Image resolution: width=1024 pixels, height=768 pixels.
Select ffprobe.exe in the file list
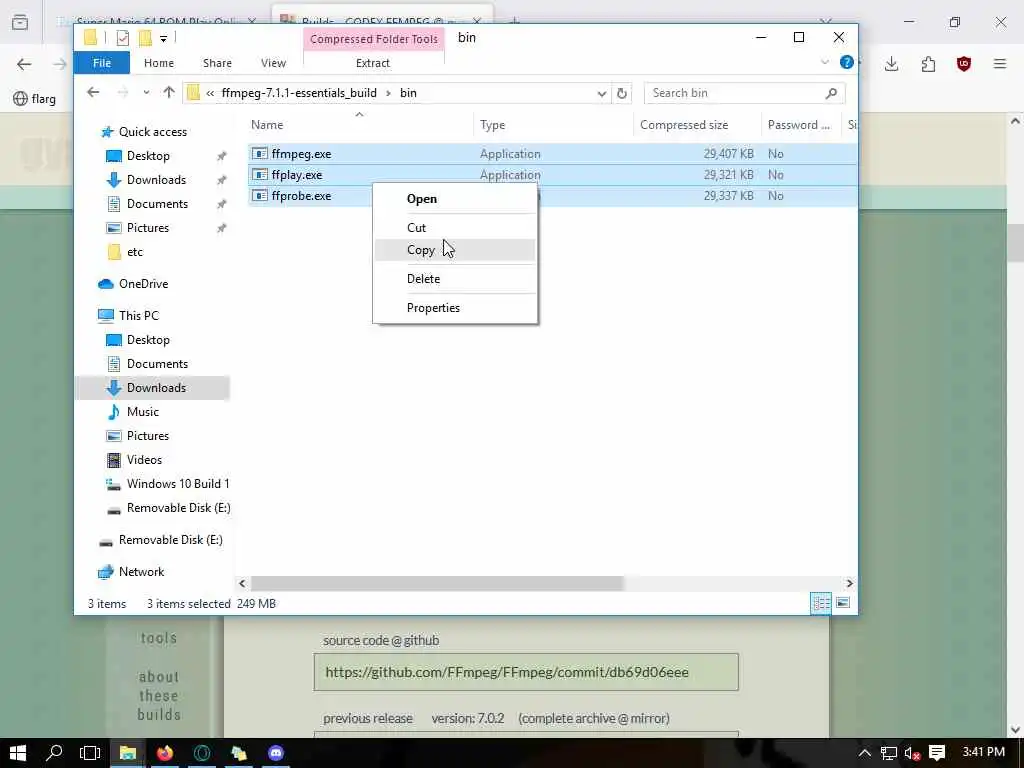click(x=301, y=196)
